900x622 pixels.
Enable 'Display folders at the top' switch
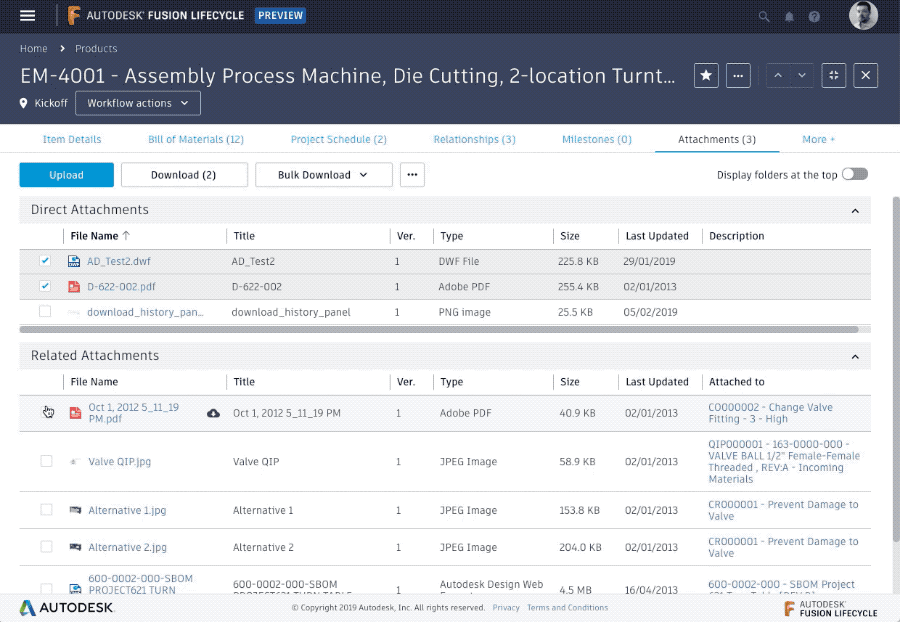pyautogui.click(x=855, y=173)
